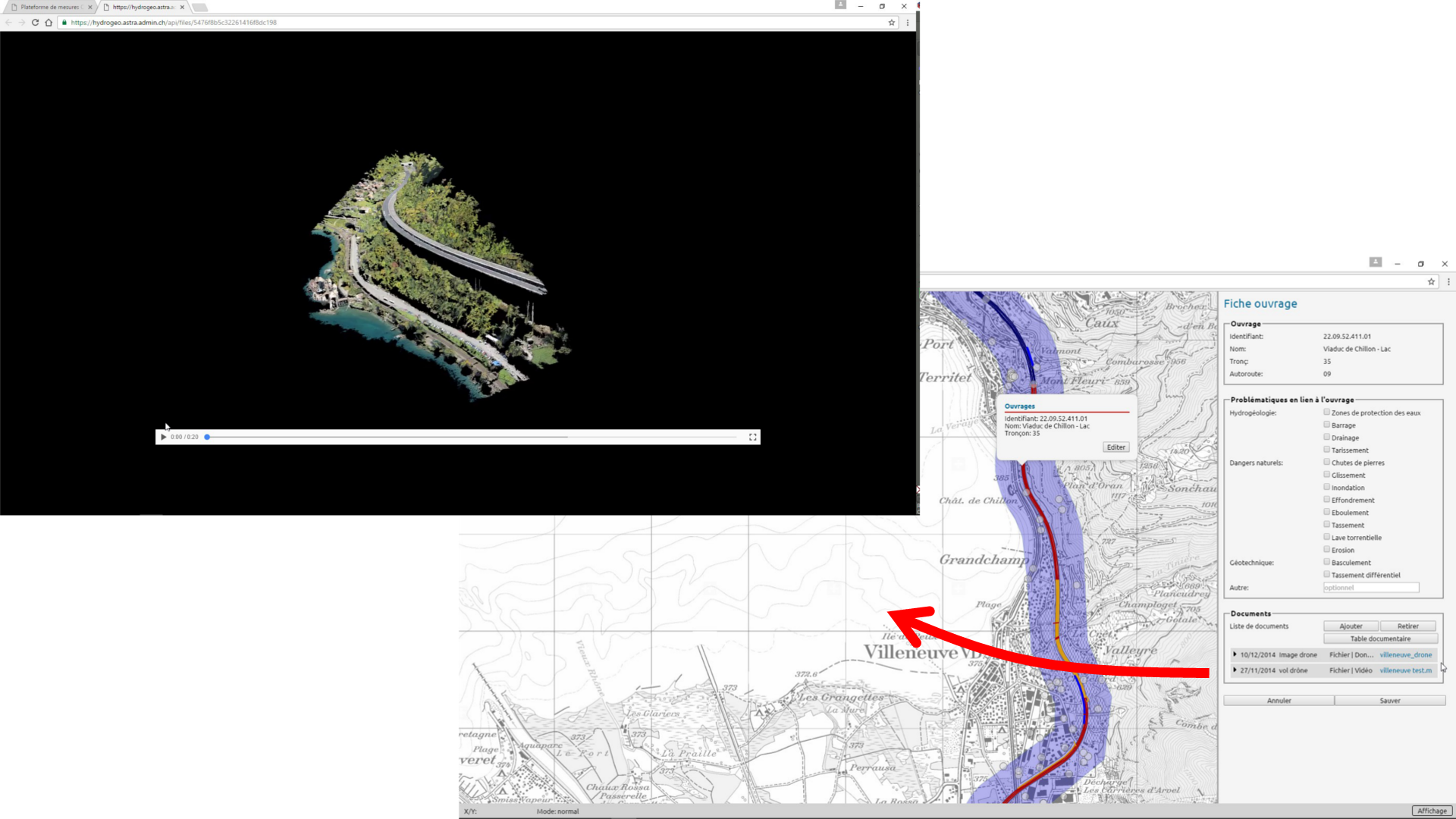Screen dimensions: 1456x819
Task: Bookmark the hydrogeo file page
Action: 892,23
